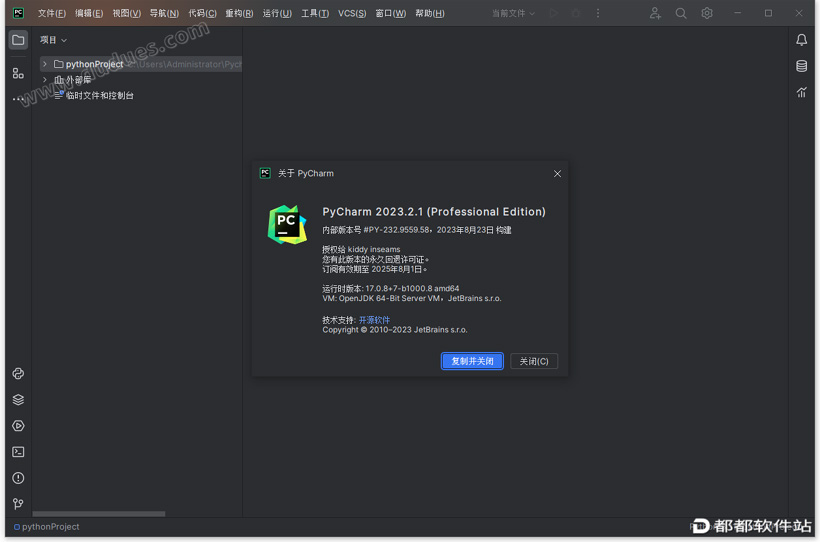Open the 帮助(H) menu
The height and width of the screenshot is (542, 820).
430,13
